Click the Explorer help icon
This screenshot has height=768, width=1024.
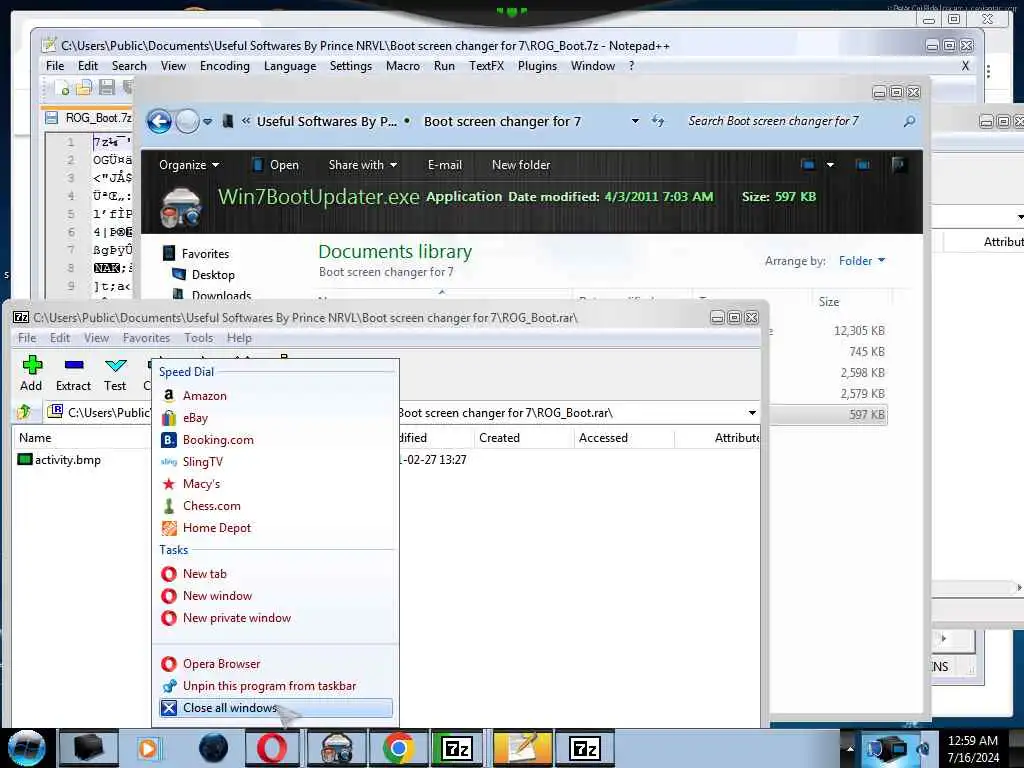[x=899, y=165]
